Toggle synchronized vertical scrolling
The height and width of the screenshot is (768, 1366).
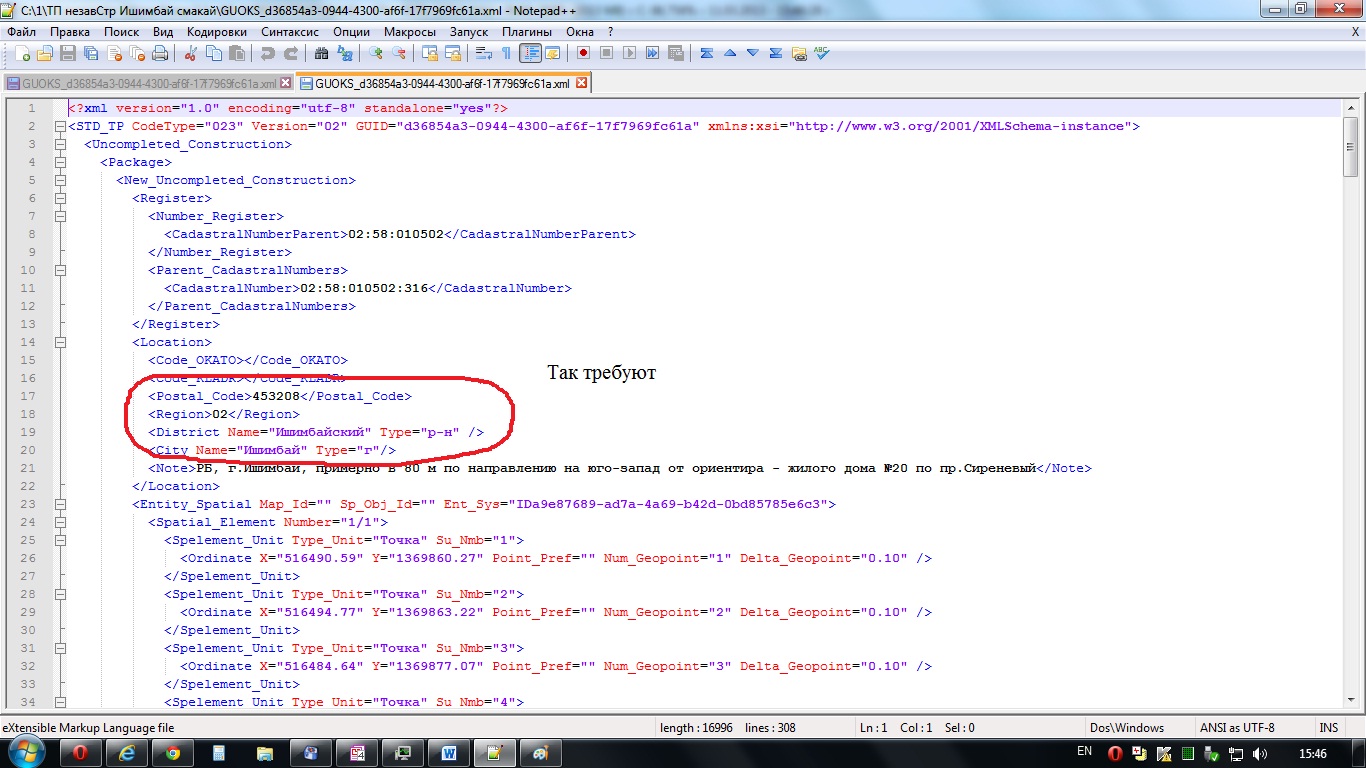[x=431, y=53]
